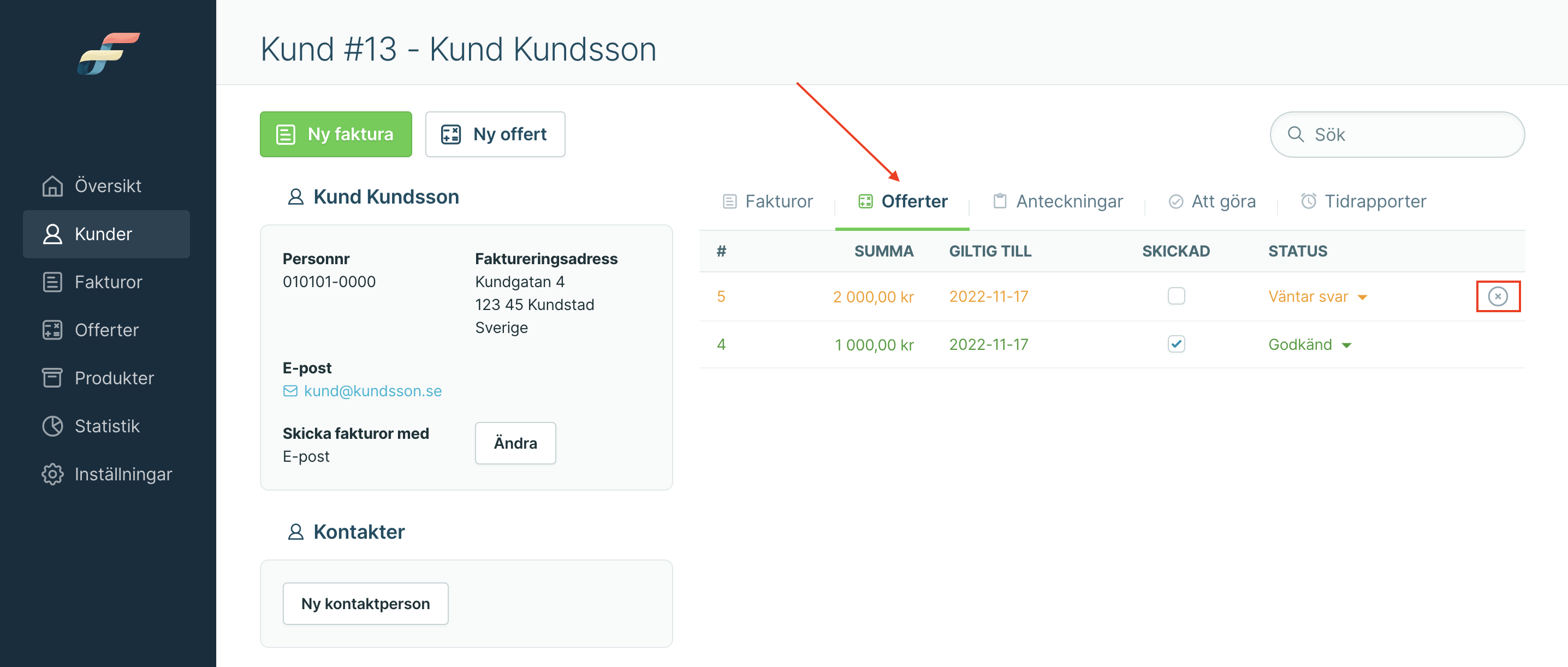Click the SUMMA column header
Screen dimensions: 1568x667
point(883,251)
